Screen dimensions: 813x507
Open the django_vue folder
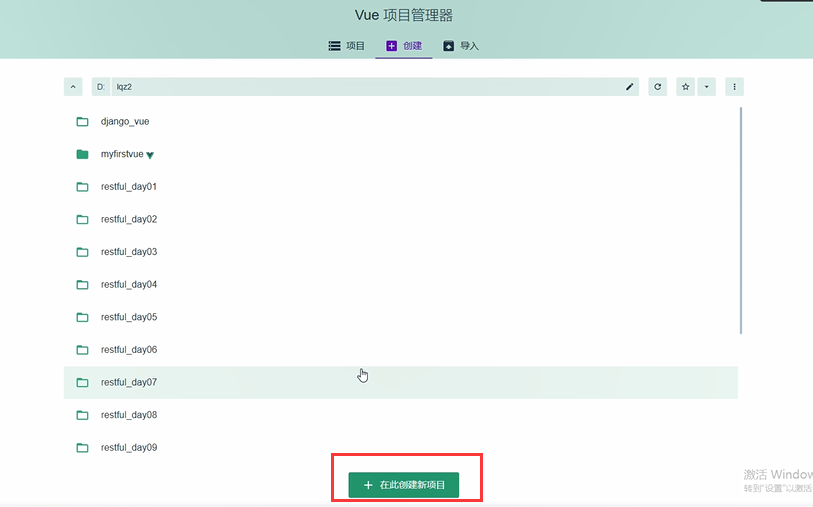(x=401, y=122)
